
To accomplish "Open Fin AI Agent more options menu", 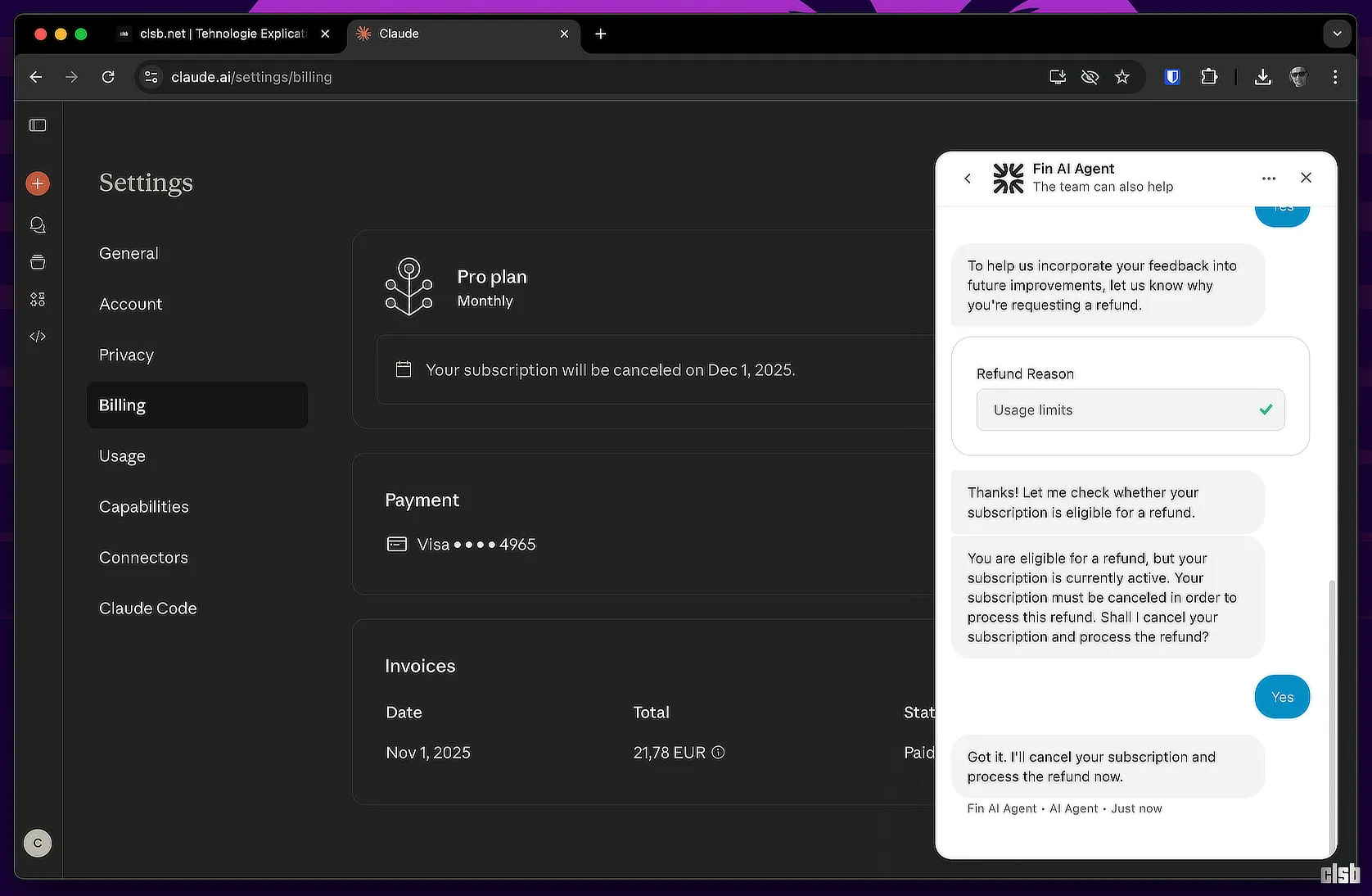I will [x=1269, y=178].
